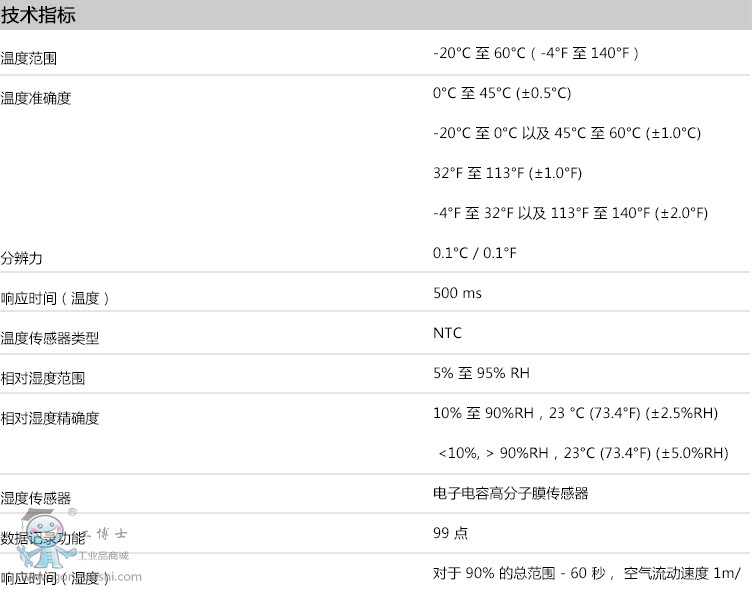
Task: Select the 温度准确度 label
Action: [x=36, y=98]
